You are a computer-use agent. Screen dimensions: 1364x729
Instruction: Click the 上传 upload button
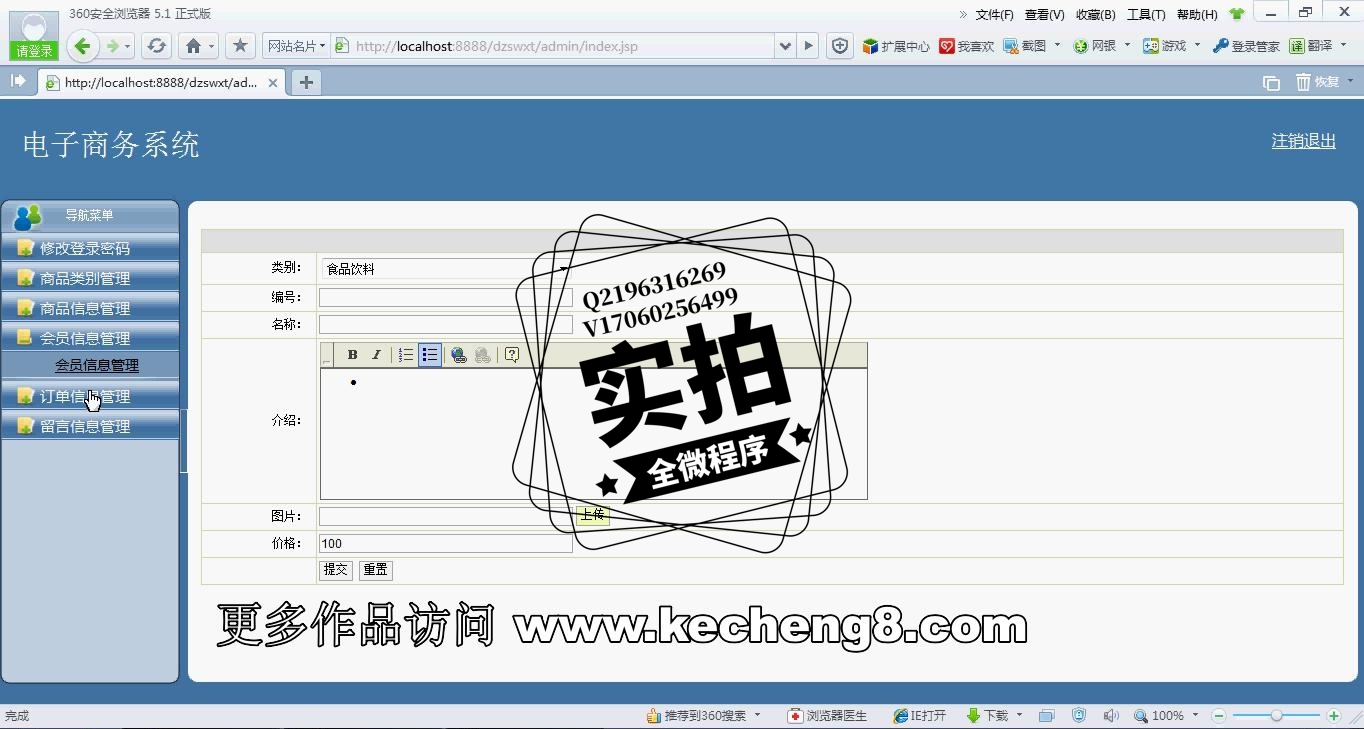[x=593, y=515]
